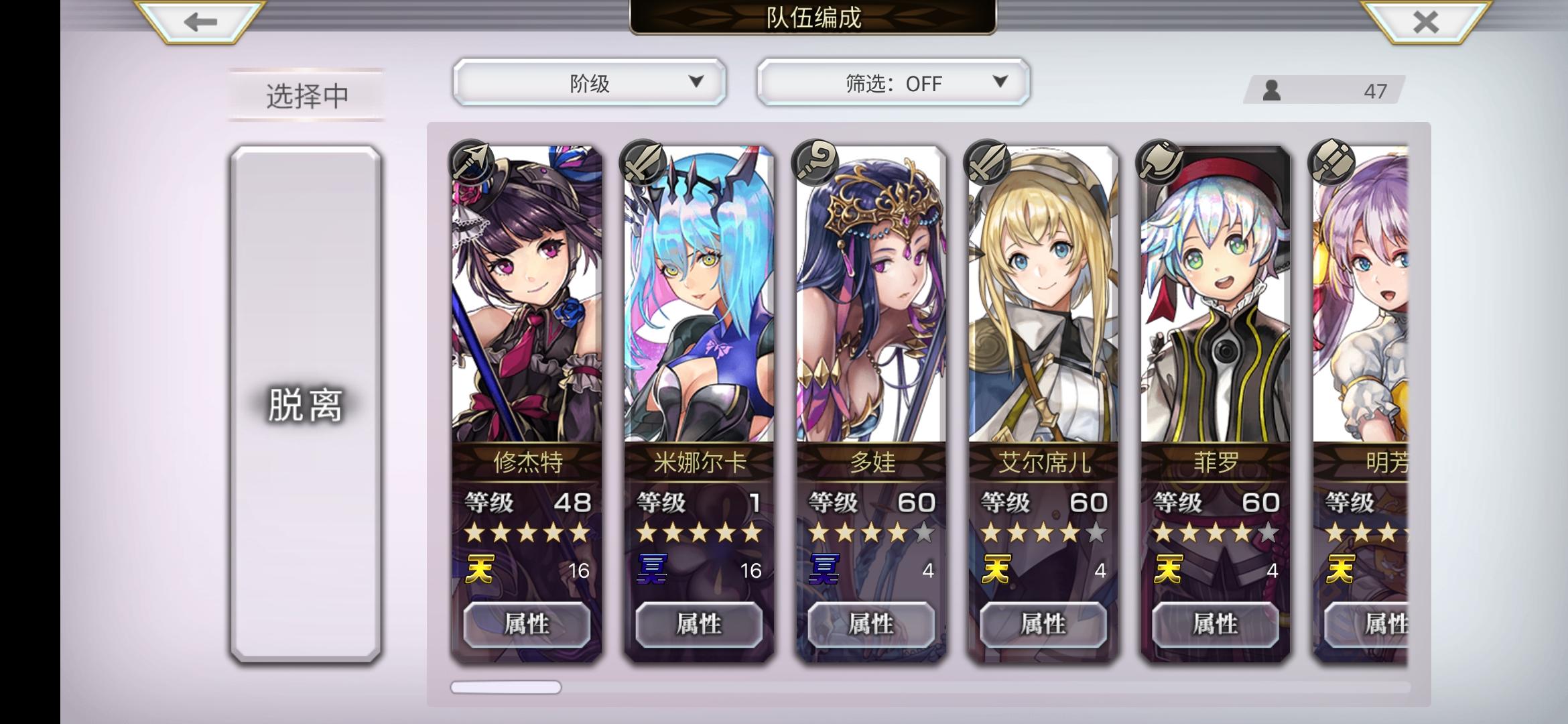
Task: Open the 筛选: OFF filter dropdown
Action: (893, 82)
